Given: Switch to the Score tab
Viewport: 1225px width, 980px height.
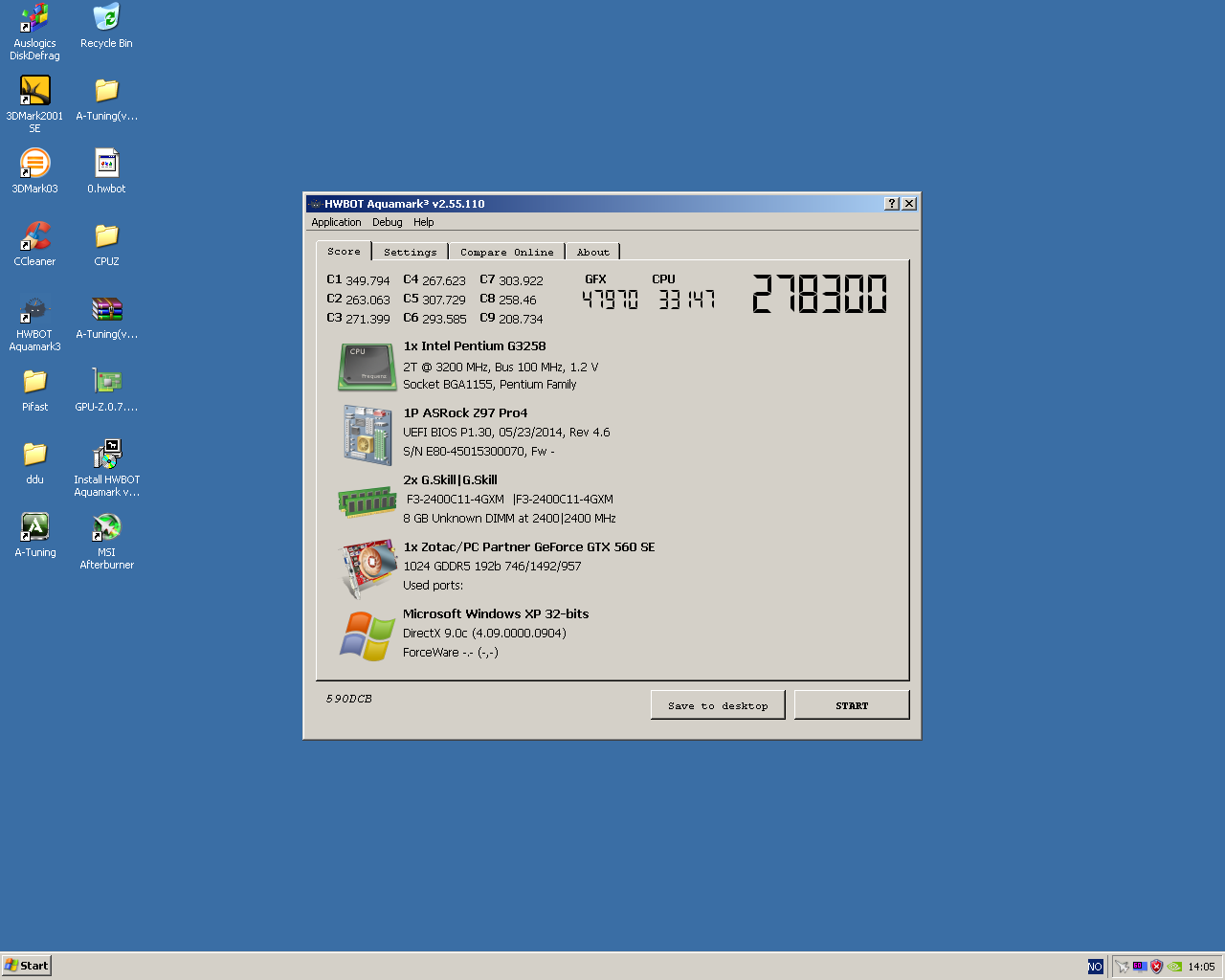Looking at the screenshot, I should tap(344, 251).
